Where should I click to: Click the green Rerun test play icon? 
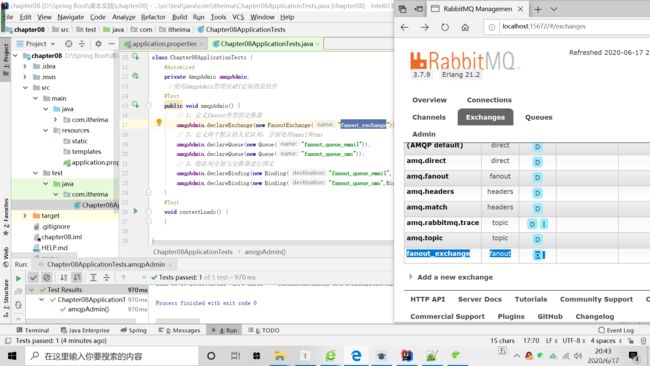[x=18, y=278]
